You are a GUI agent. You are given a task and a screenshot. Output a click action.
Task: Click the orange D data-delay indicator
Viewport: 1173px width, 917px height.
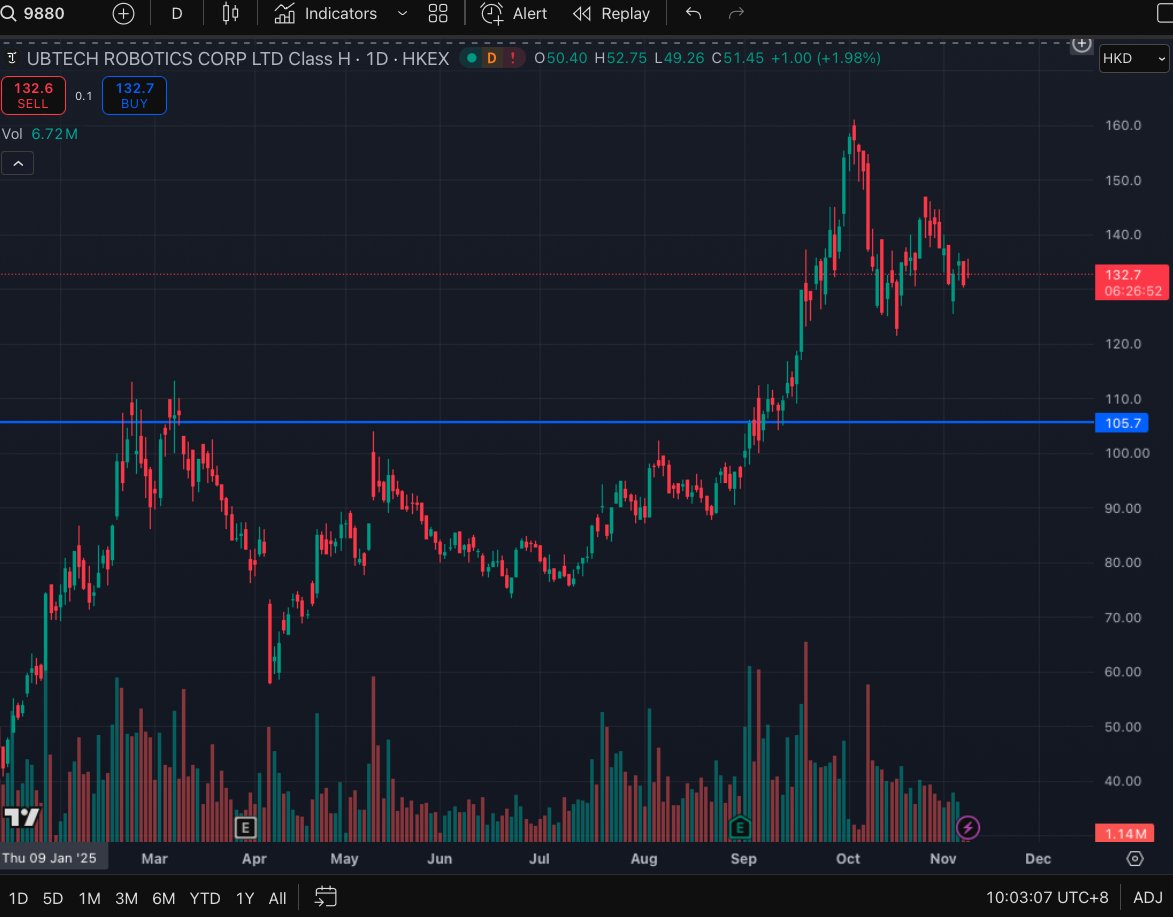491,58
